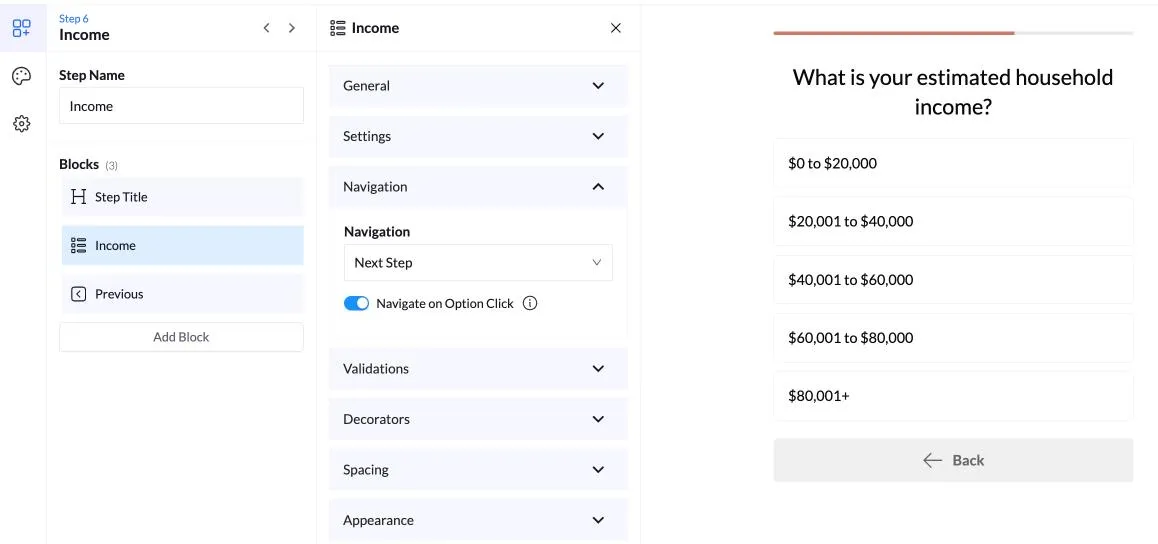
Task: Click the preview progress bar
Action: 953,33
